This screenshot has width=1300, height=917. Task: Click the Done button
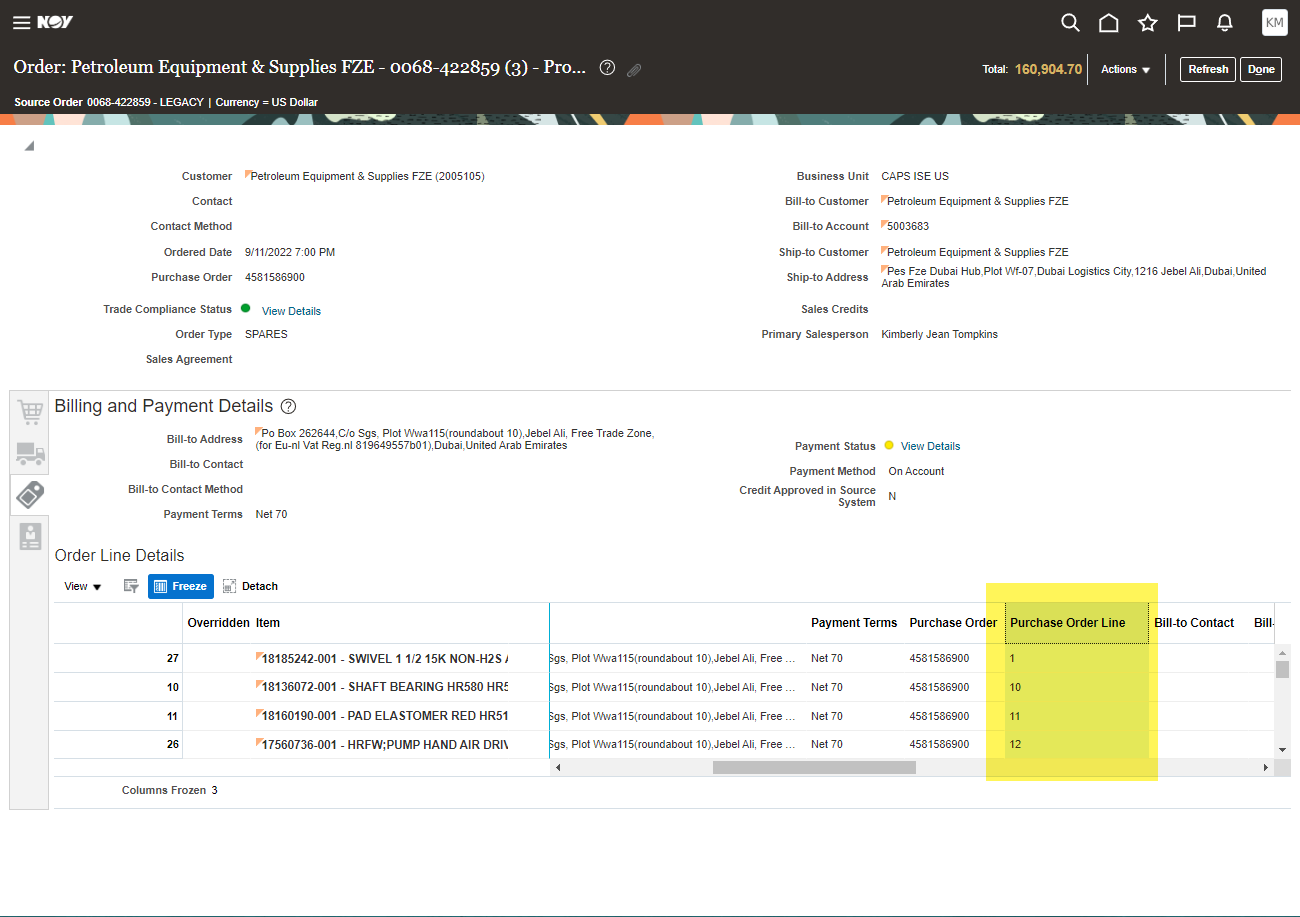1261,69
